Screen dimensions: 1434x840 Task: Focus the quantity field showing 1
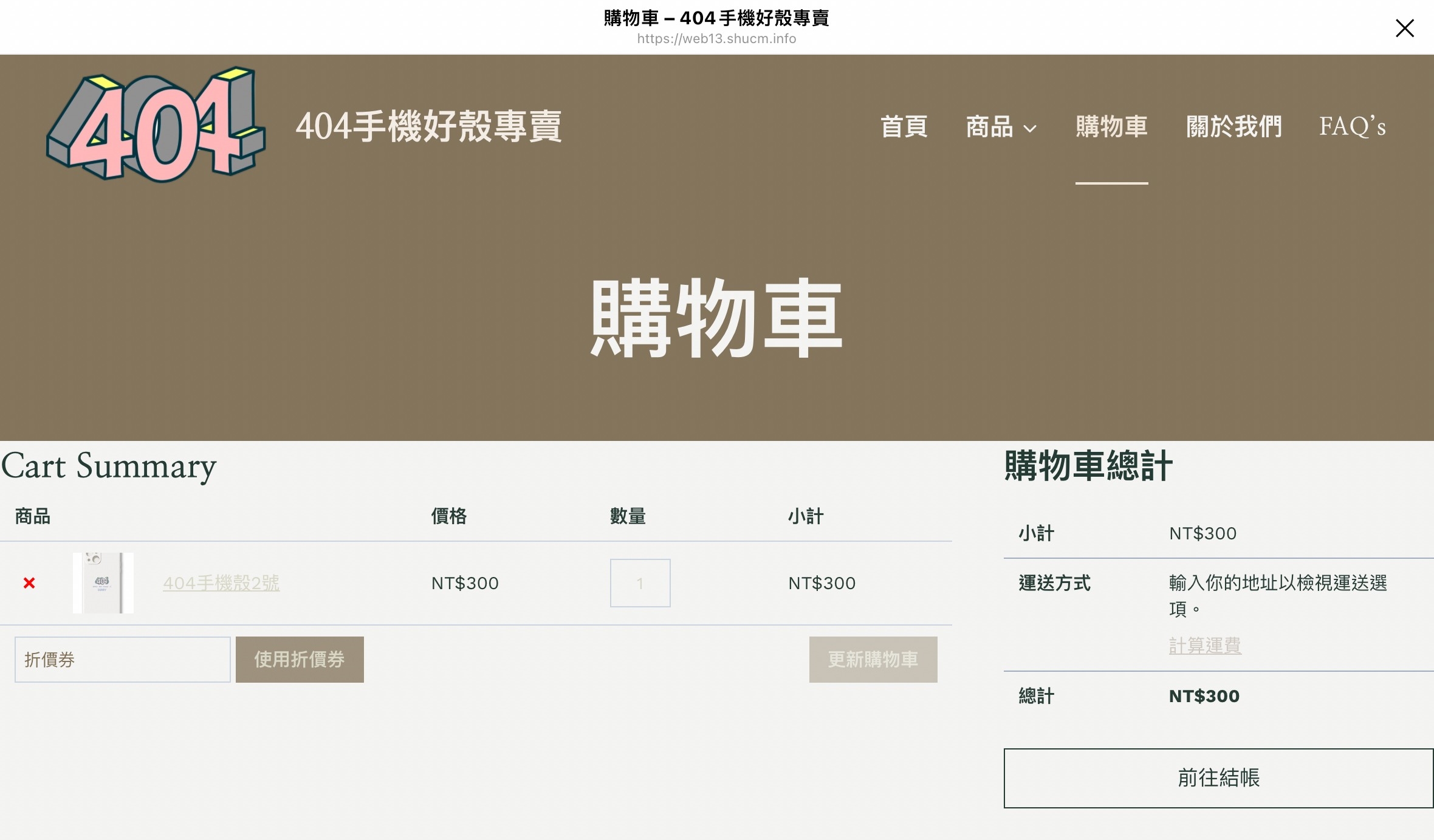[x=640, y=583]
